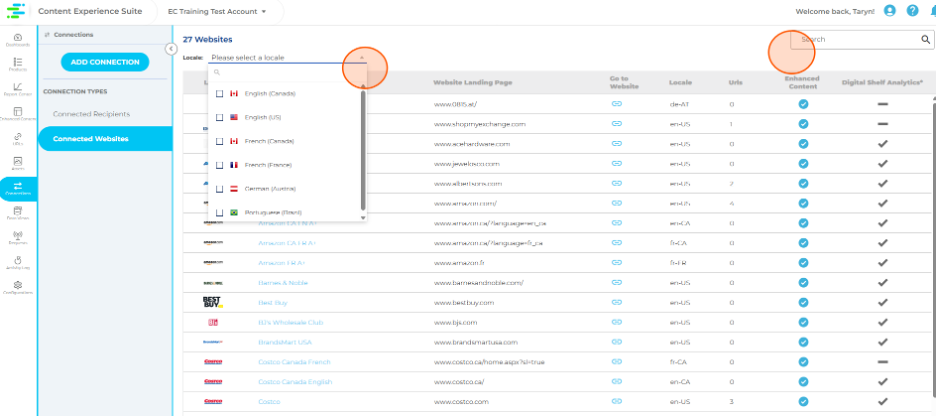Open website link icon for www.bestbuy.com
The height and width of the screenshot is (416, 936).
[x=617, y=303]
